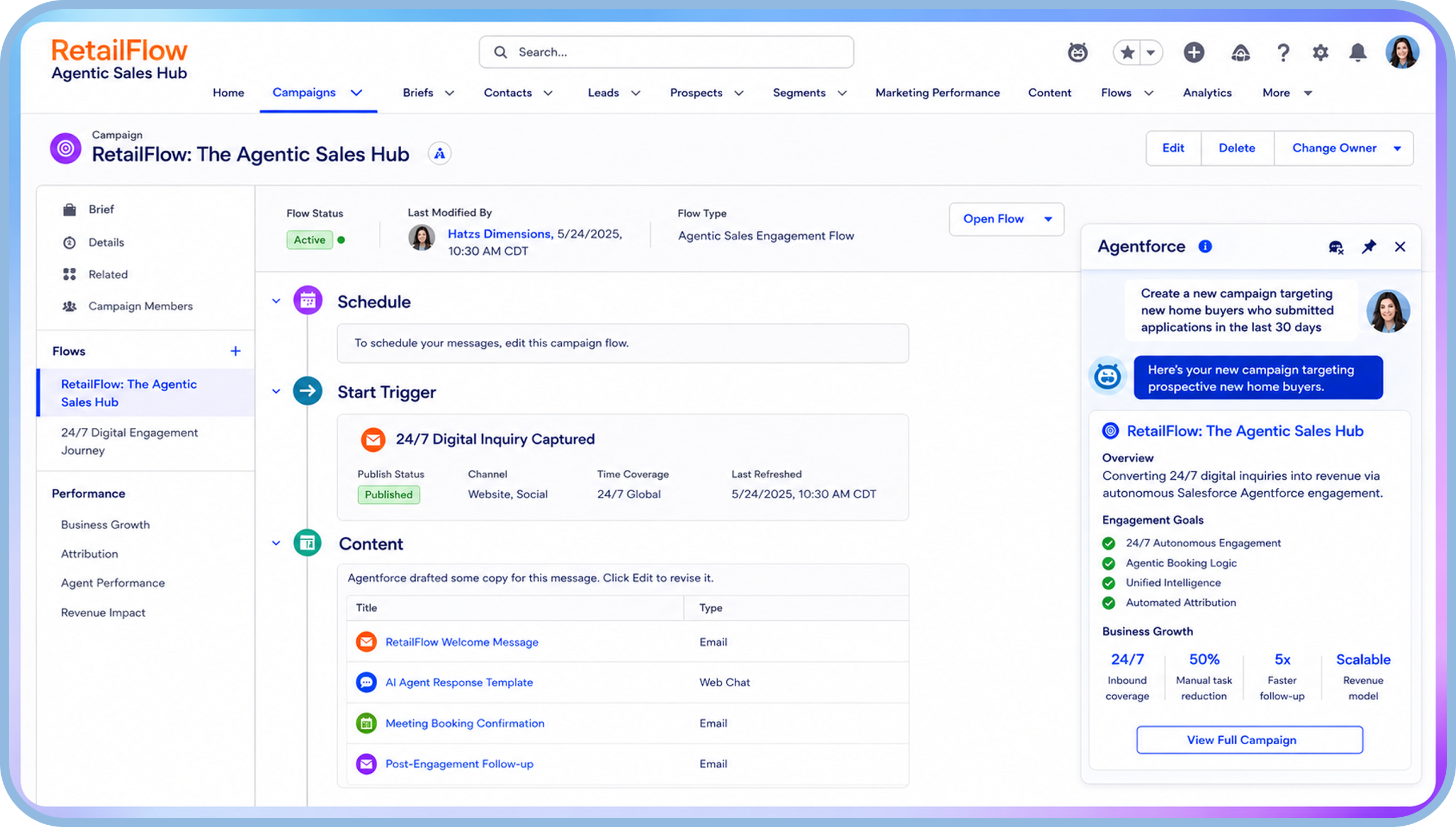Click the Change Owner button

pos(1334,148)
